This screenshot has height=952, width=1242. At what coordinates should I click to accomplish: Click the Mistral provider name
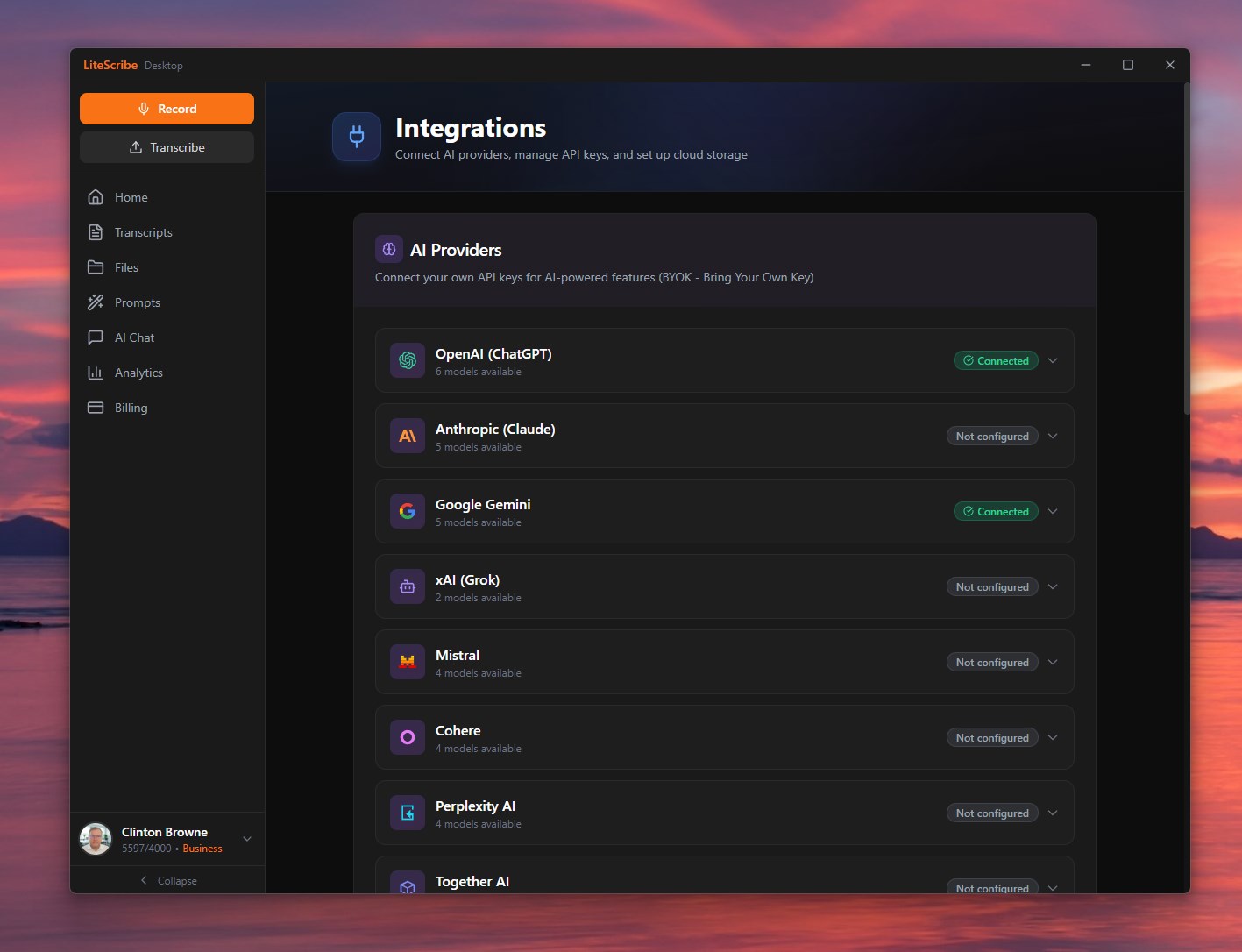458,655
